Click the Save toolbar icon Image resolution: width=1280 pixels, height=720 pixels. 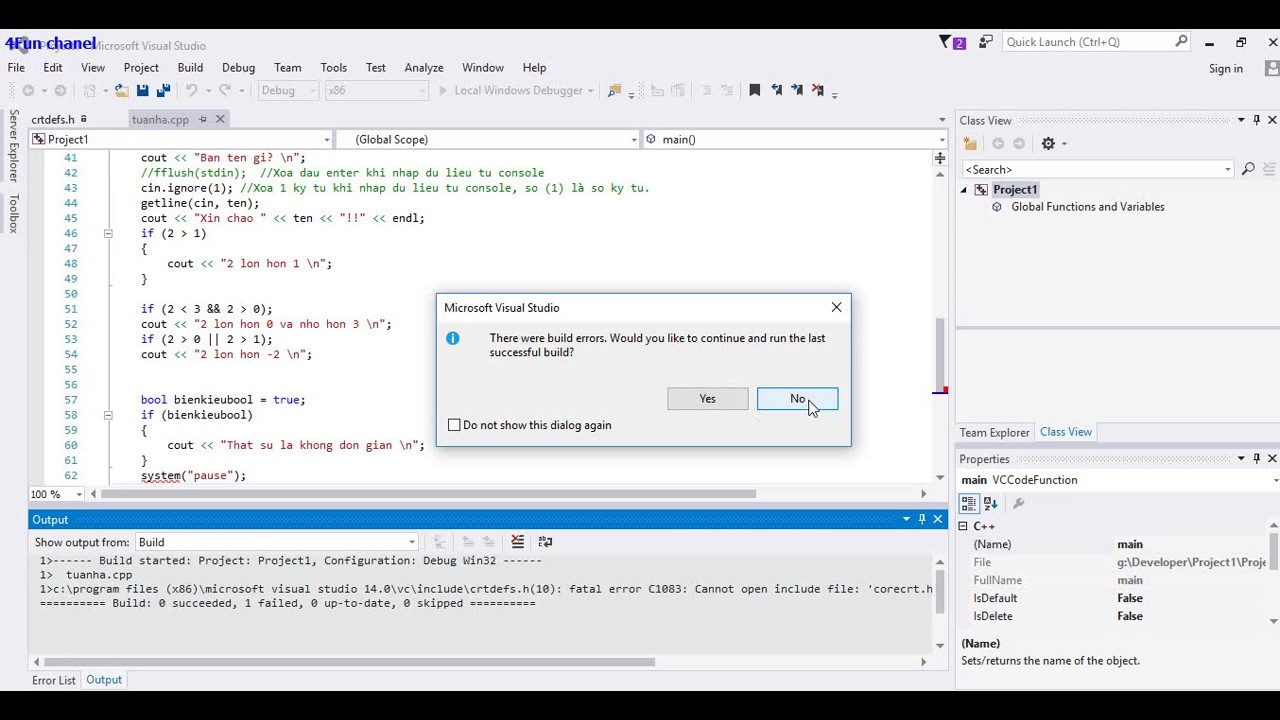pyautogui.click(x=142, y=91)
